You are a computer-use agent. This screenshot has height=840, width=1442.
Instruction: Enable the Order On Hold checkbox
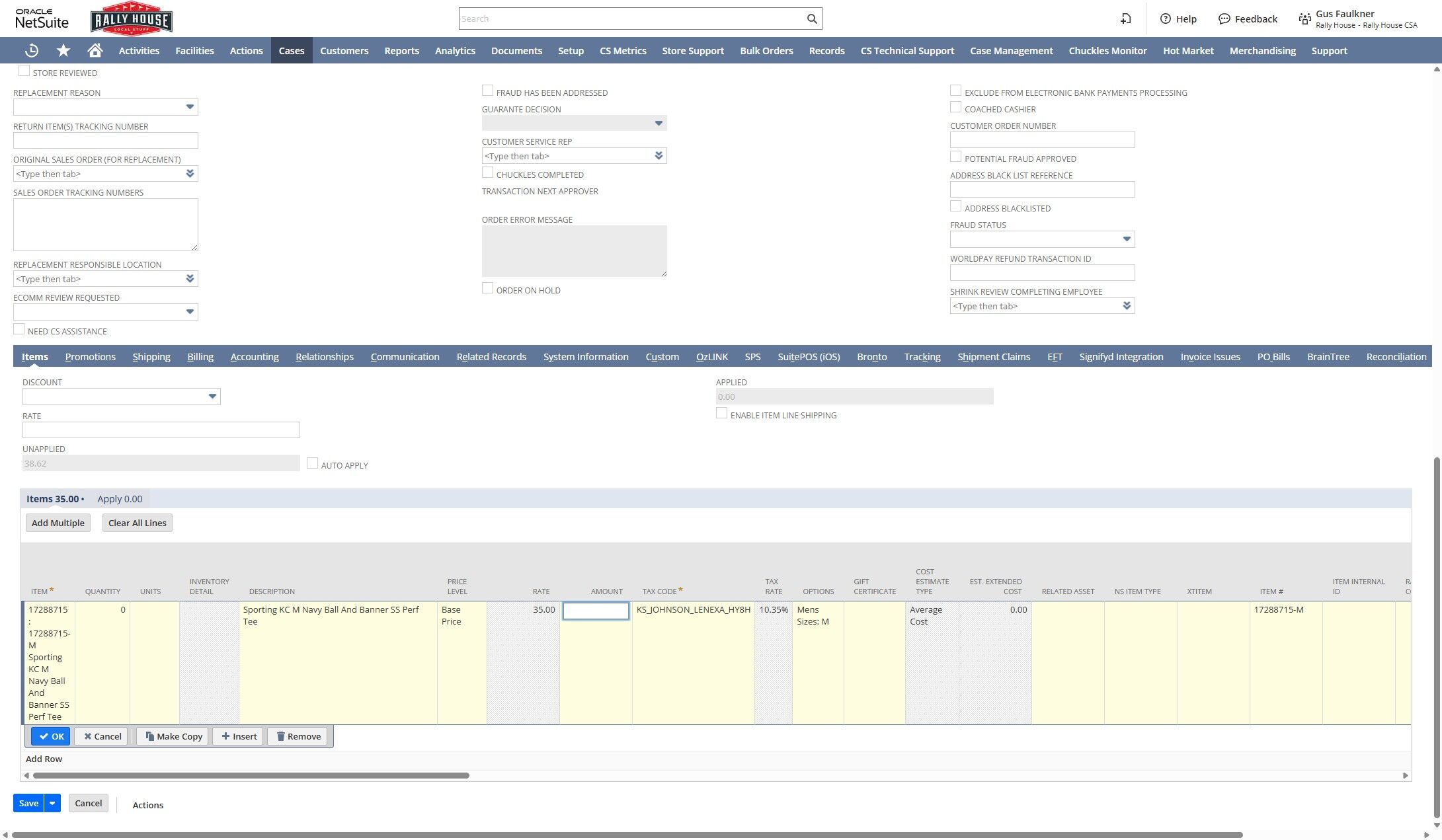pyautogui.click(x=487, y=288)
